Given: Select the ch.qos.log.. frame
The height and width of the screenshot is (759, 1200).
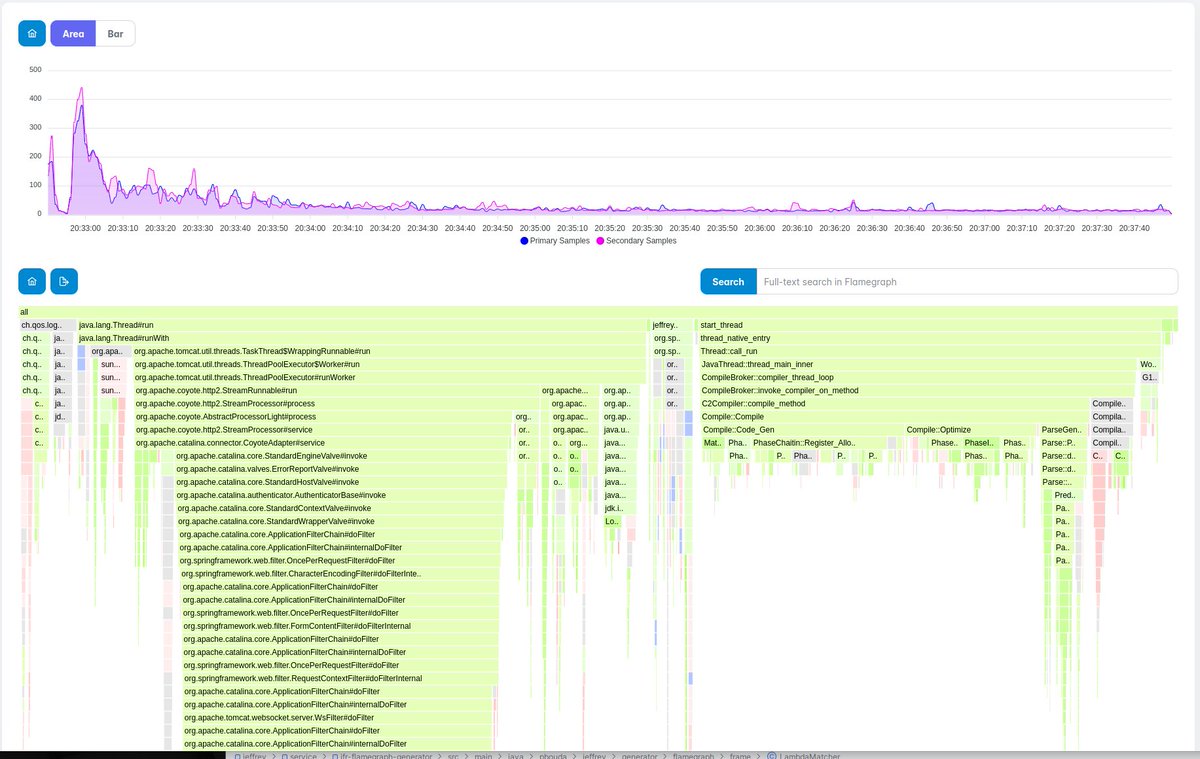Looking at the screenshot, I should 46,325.
